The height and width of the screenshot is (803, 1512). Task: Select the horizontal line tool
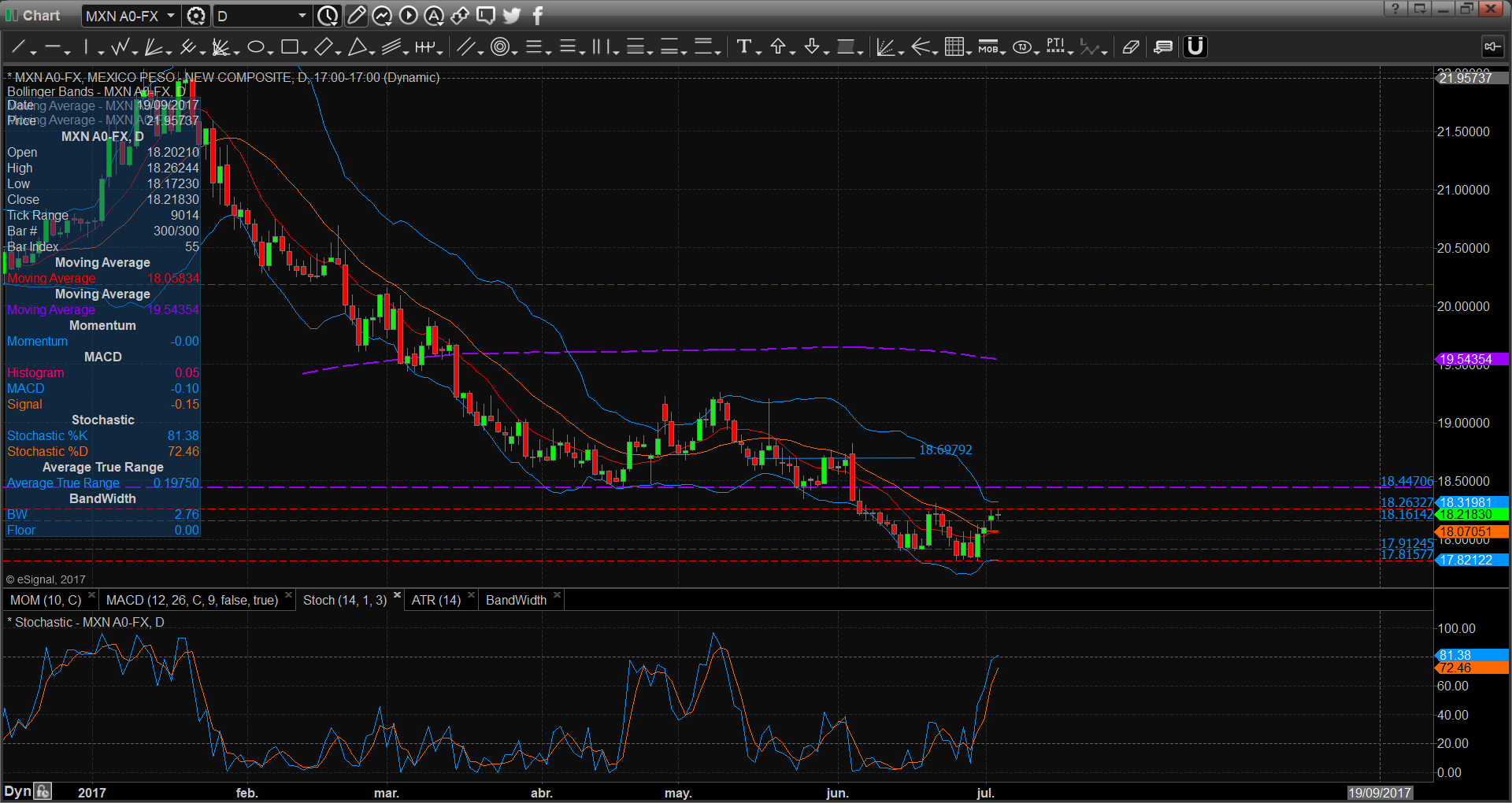click(x=53, y=47)
